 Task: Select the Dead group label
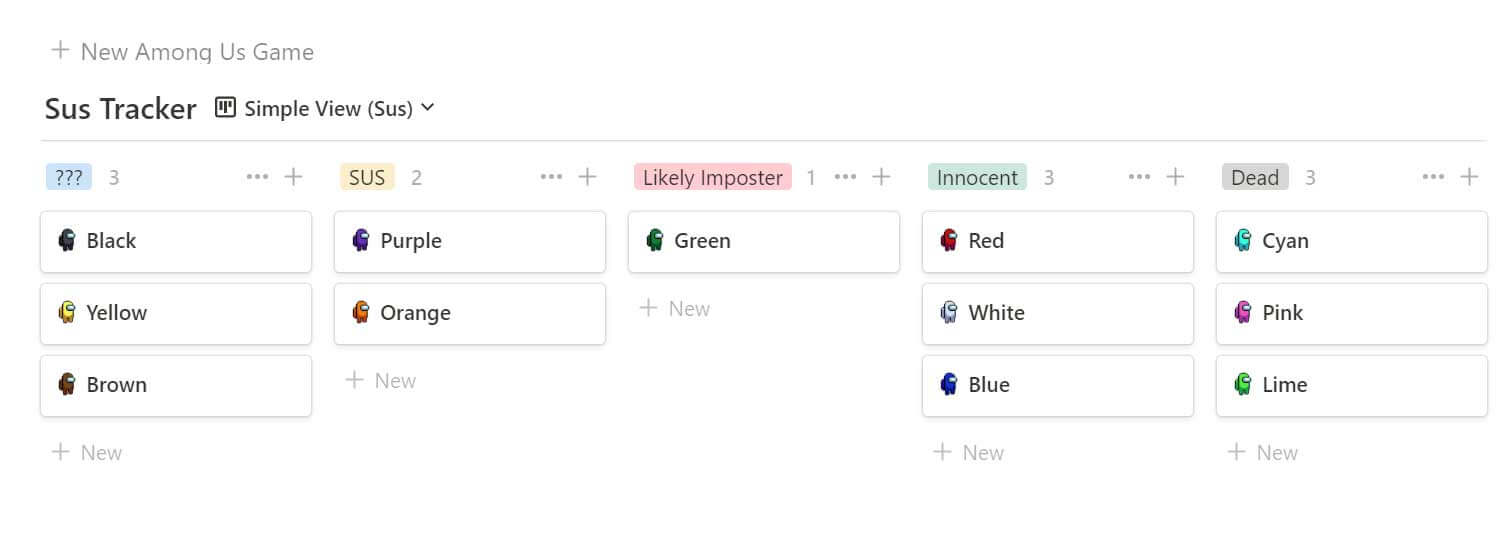pyautogui.click(x=1255, y=177)
